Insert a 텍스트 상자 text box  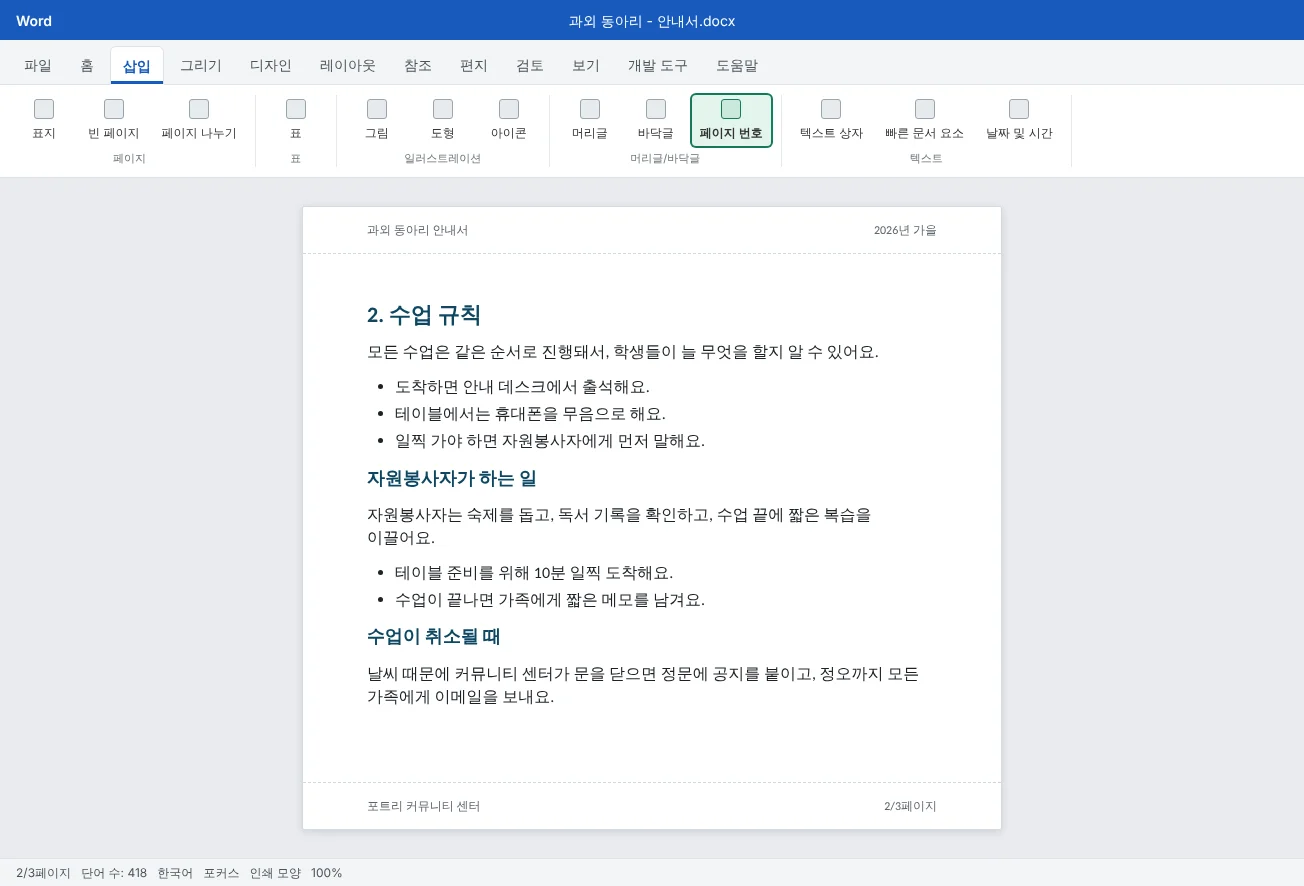pyautogui.click(x=831, y=120)
